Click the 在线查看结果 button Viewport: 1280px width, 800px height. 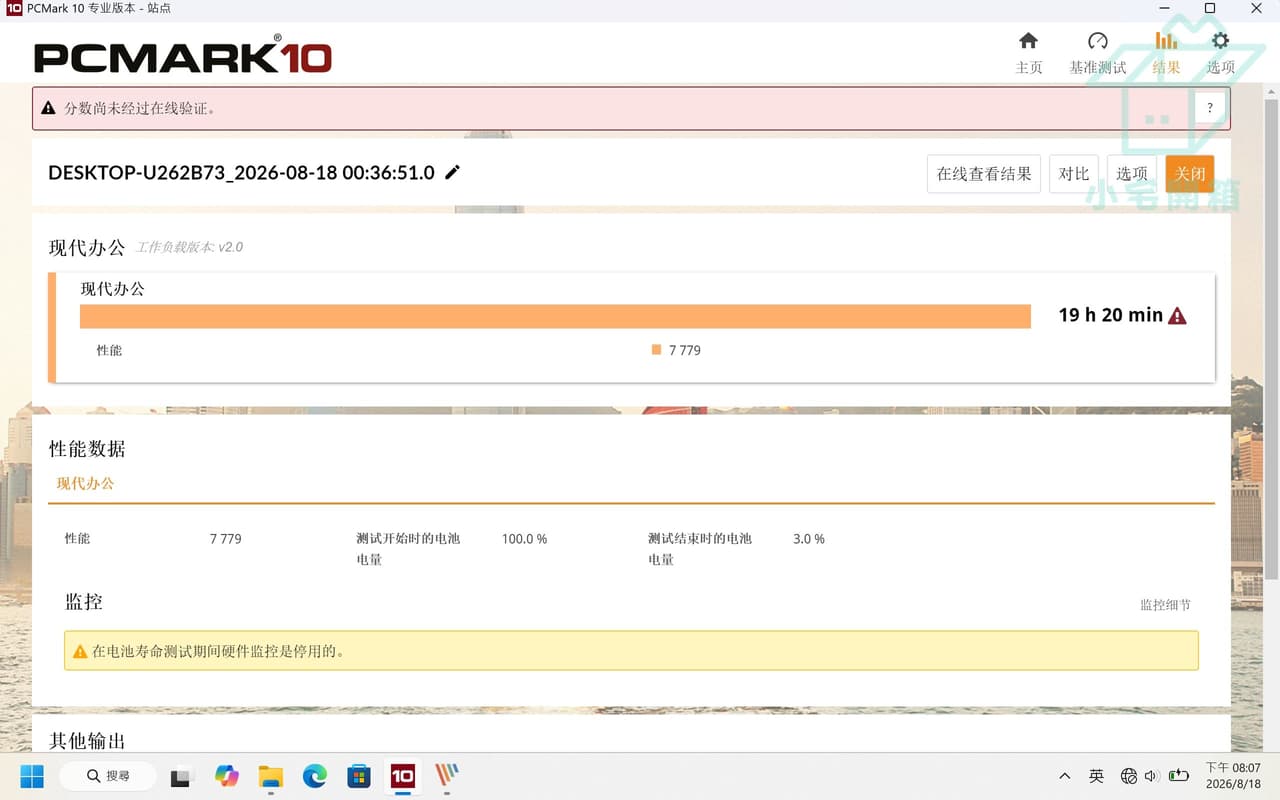click(x=984, y=174)
